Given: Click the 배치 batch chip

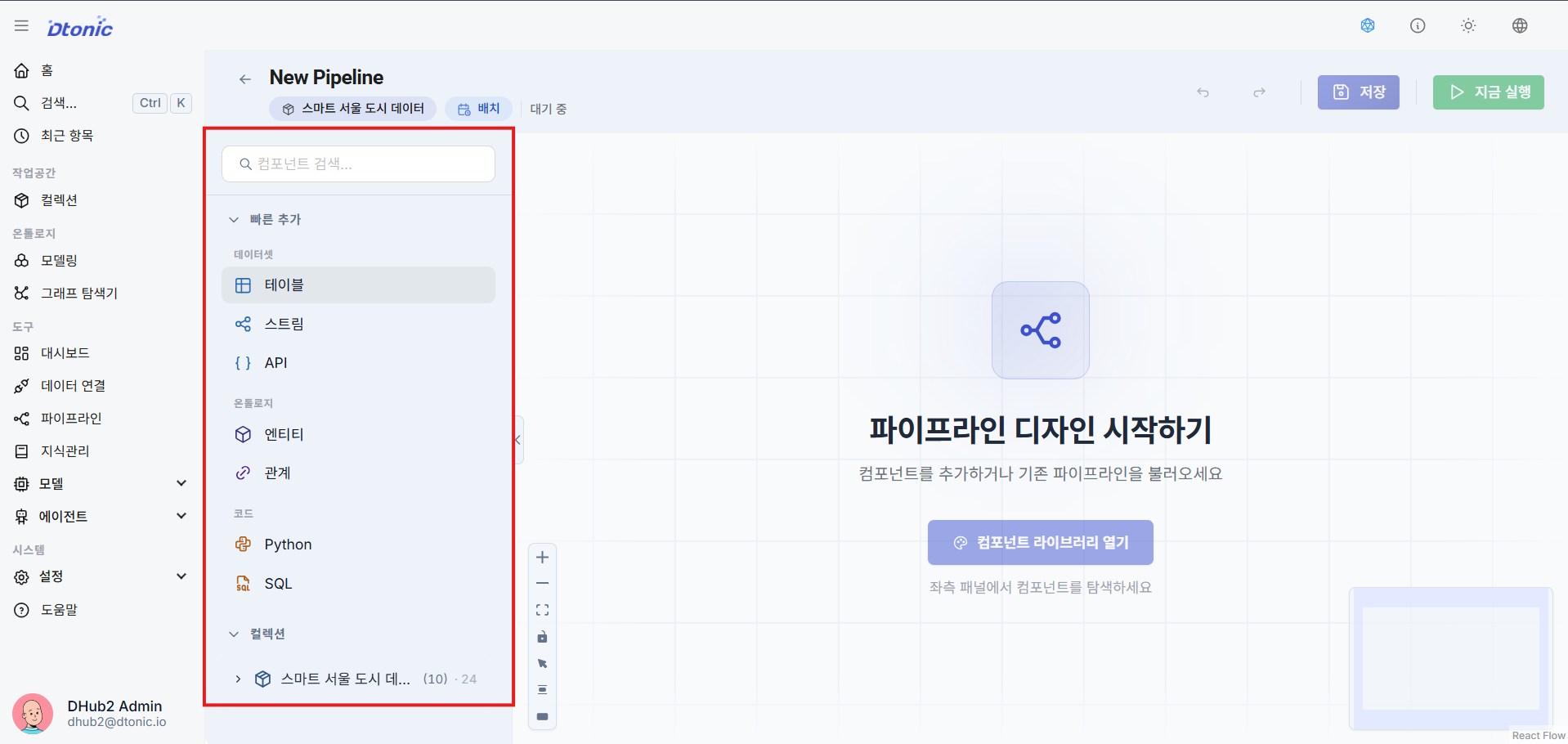Looking at the screenshot, I should tap(478, 109).
